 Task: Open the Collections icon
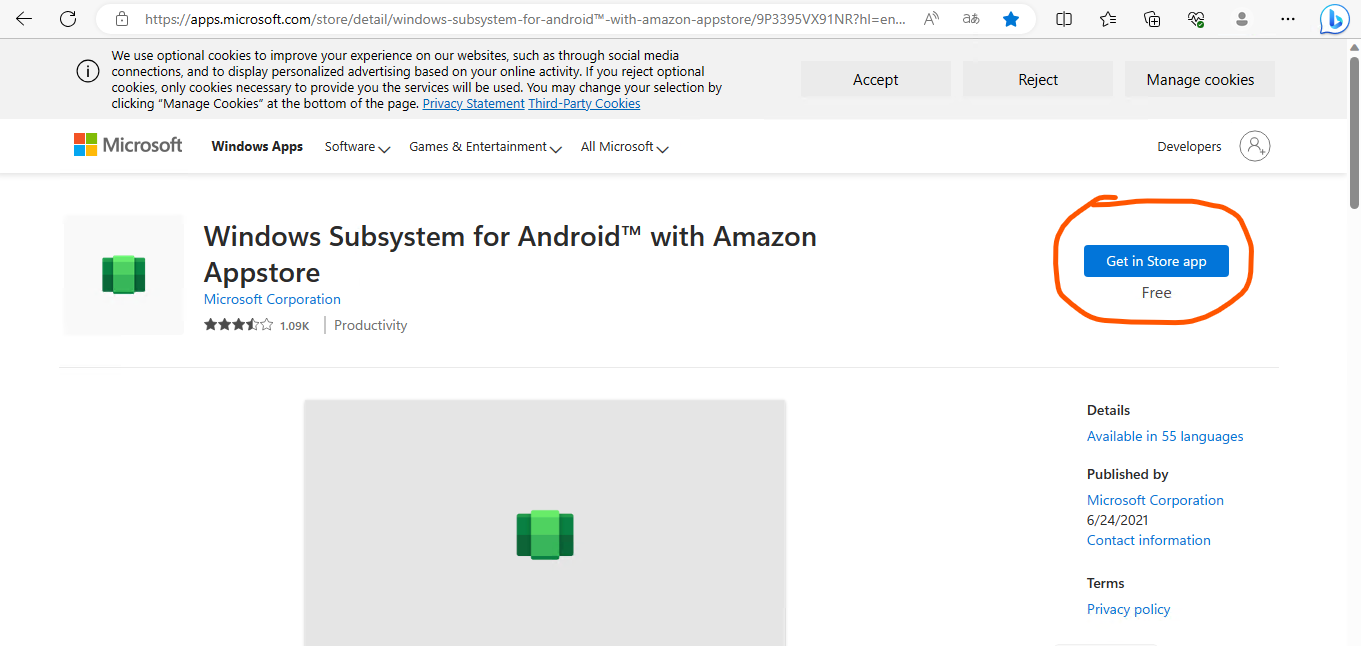coord(1152,19)
